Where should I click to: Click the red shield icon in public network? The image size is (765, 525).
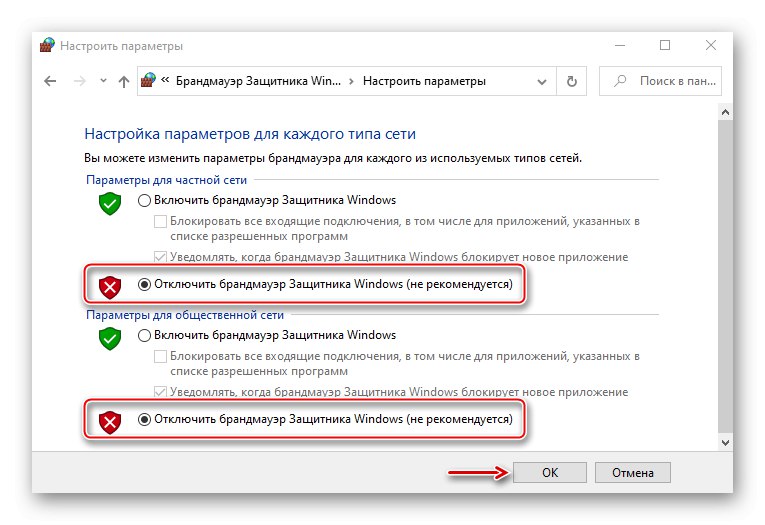(110, 422)
